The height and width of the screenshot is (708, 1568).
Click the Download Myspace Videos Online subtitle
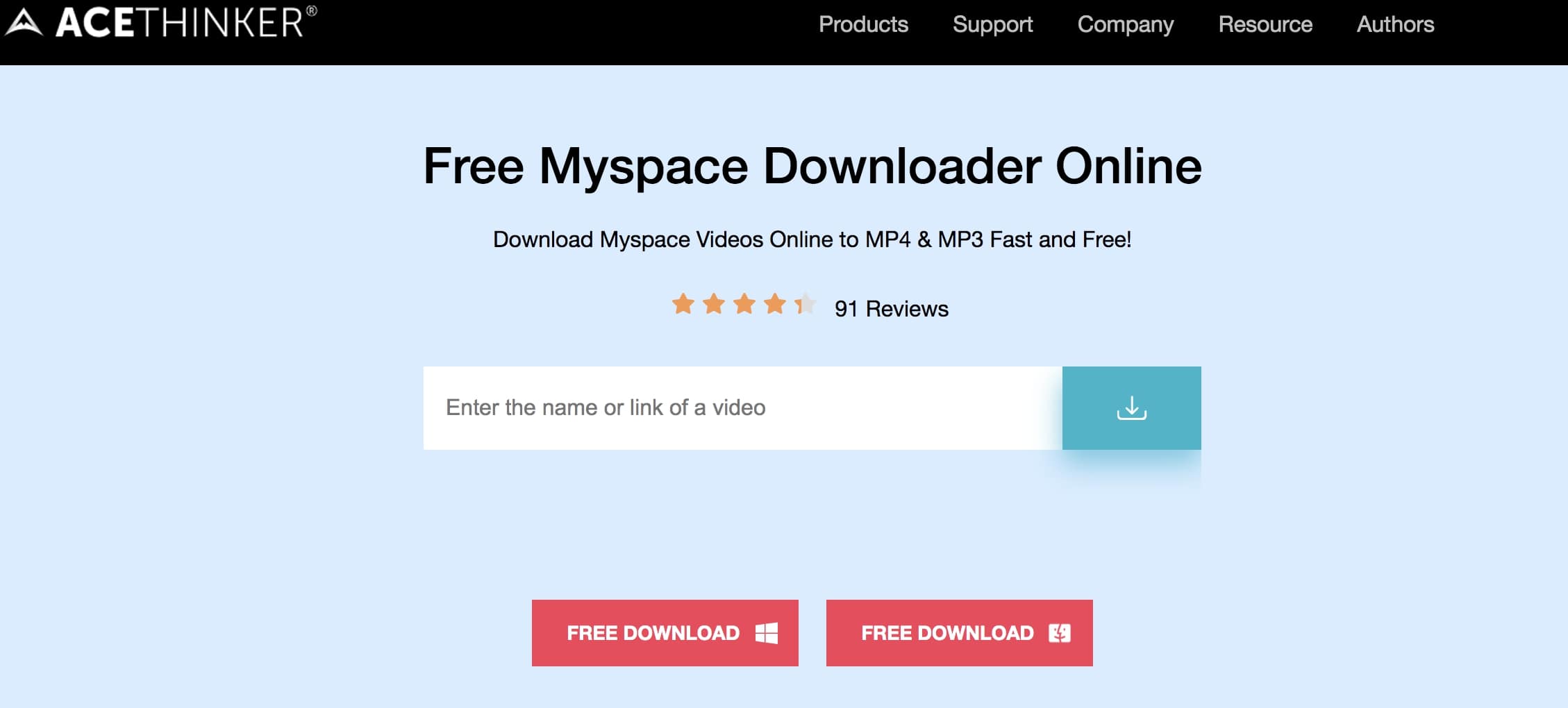click(812, 239)
